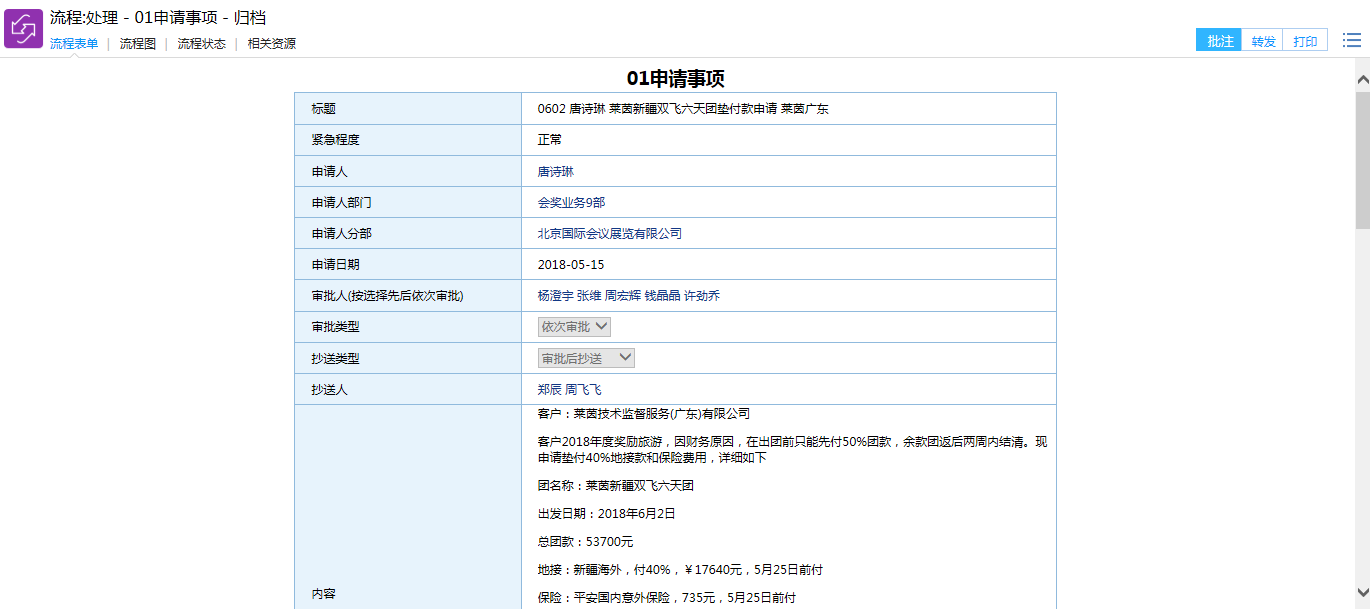This screenshot has height=609, width=1370.
Task: Open approver 许劲乔 link
Action: click(x=702, y=296)
